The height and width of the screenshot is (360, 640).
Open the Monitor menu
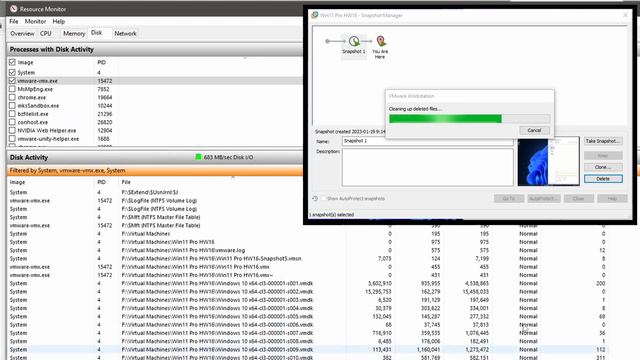36,21
